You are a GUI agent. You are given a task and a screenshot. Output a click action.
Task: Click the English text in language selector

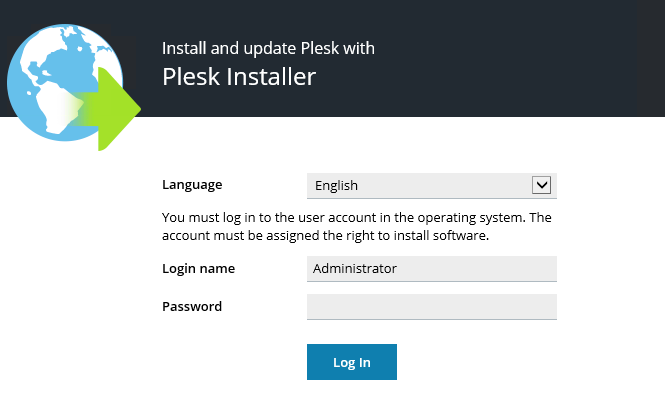click(x=336, y=186)
